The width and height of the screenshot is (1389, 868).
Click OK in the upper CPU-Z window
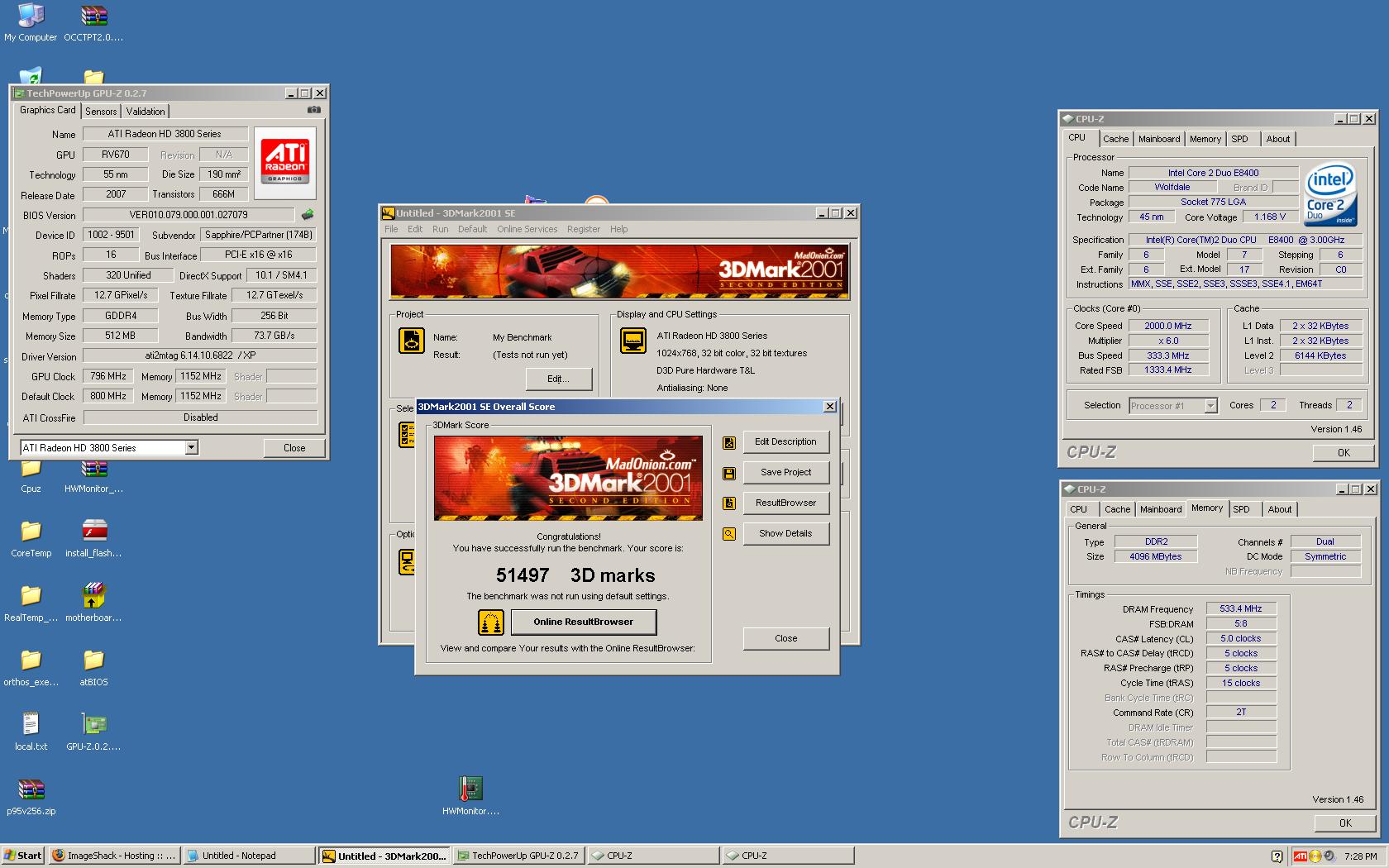(x=1344, y=453)
